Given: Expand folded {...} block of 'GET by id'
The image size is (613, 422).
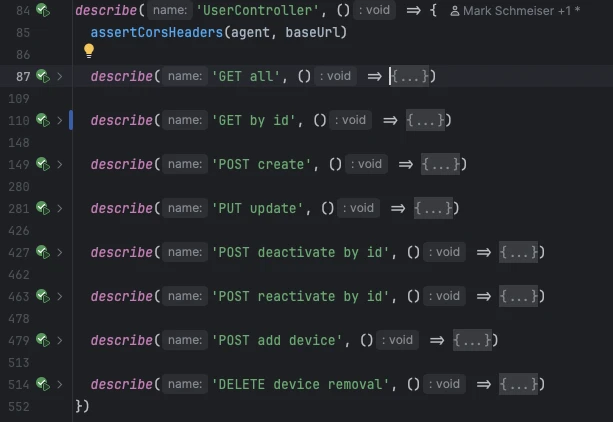Looking at the screenshot, I should pos(428,120).
